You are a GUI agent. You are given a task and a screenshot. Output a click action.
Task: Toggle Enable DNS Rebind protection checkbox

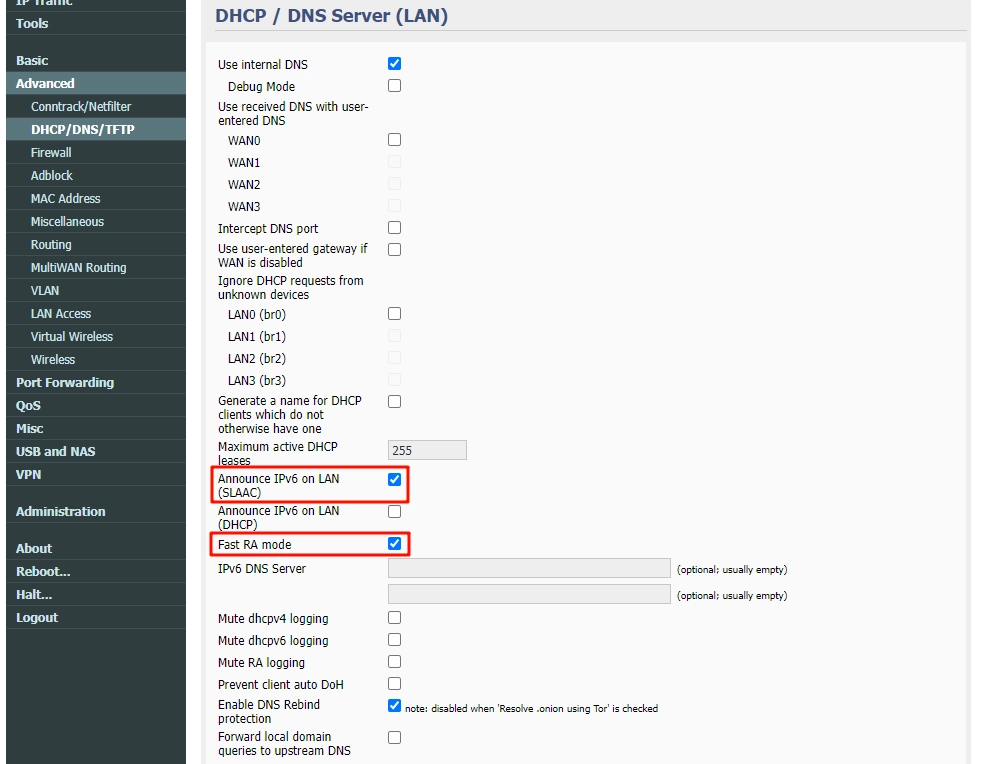point(394,706)
